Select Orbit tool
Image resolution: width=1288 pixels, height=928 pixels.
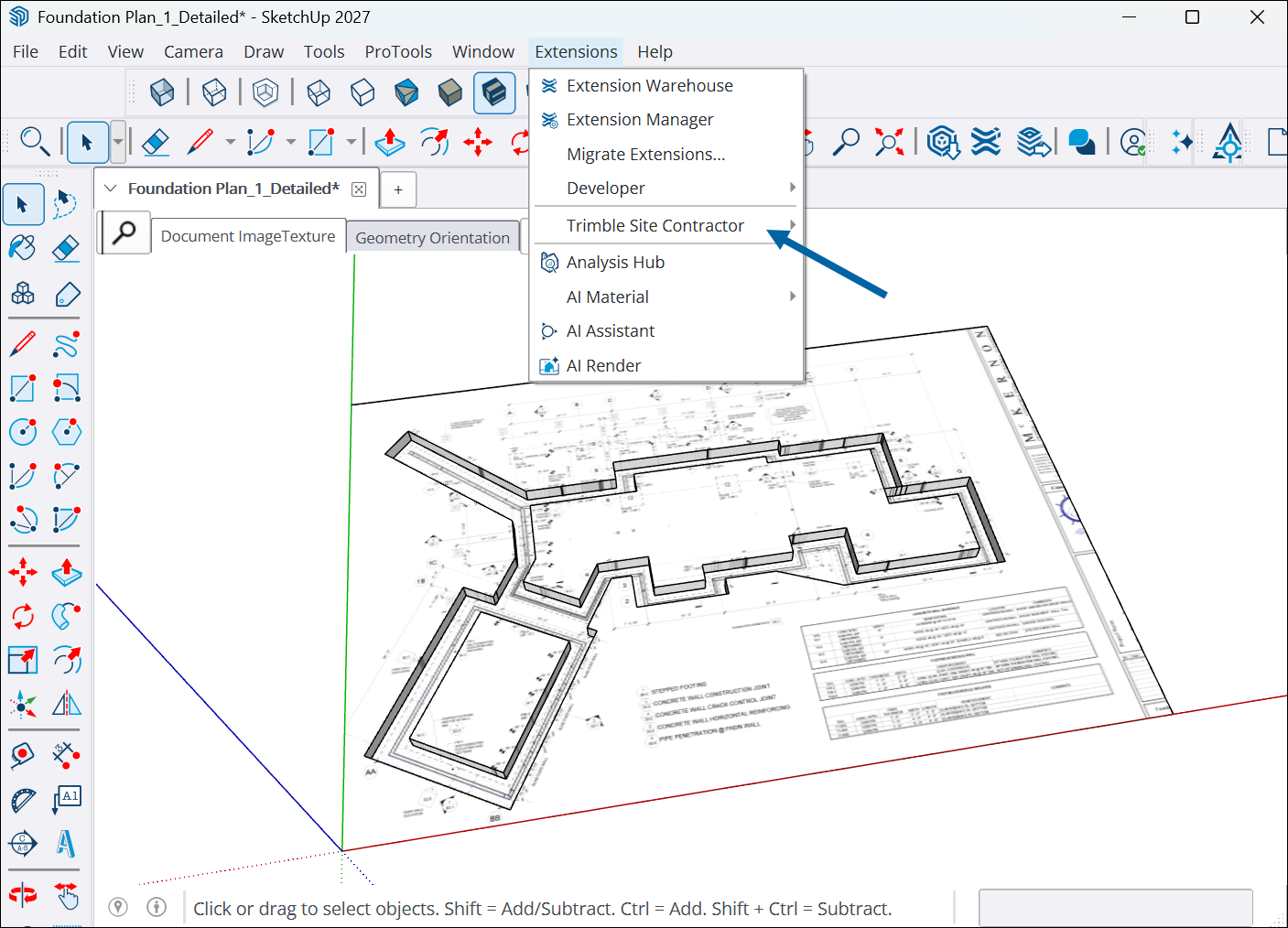[23, 894]
